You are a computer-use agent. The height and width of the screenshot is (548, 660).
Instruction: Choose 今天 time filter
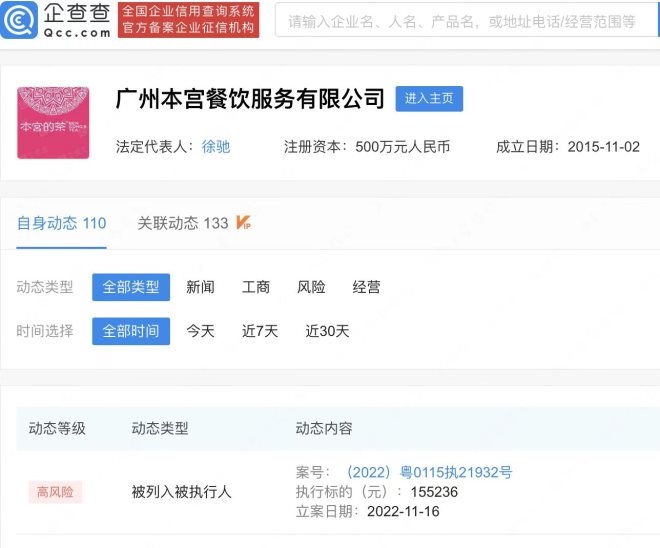[200, 331]
